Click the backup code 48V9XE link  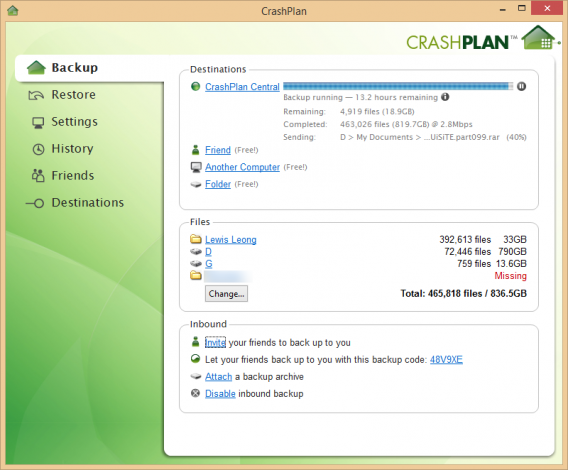(x=446, y=360)
